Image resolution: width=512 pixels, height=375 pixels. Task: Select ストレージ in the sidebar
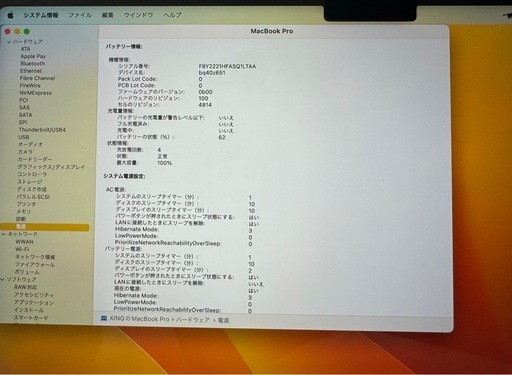pyautogui.click(x=30, y=182)
